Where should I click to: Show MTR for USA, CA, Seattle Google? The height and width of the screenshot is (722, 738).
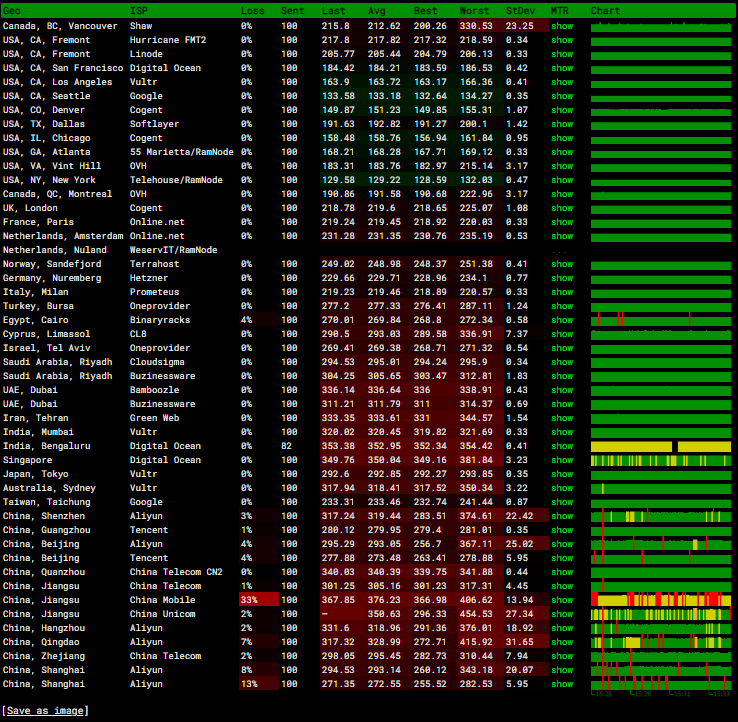(x=562, y=96)
